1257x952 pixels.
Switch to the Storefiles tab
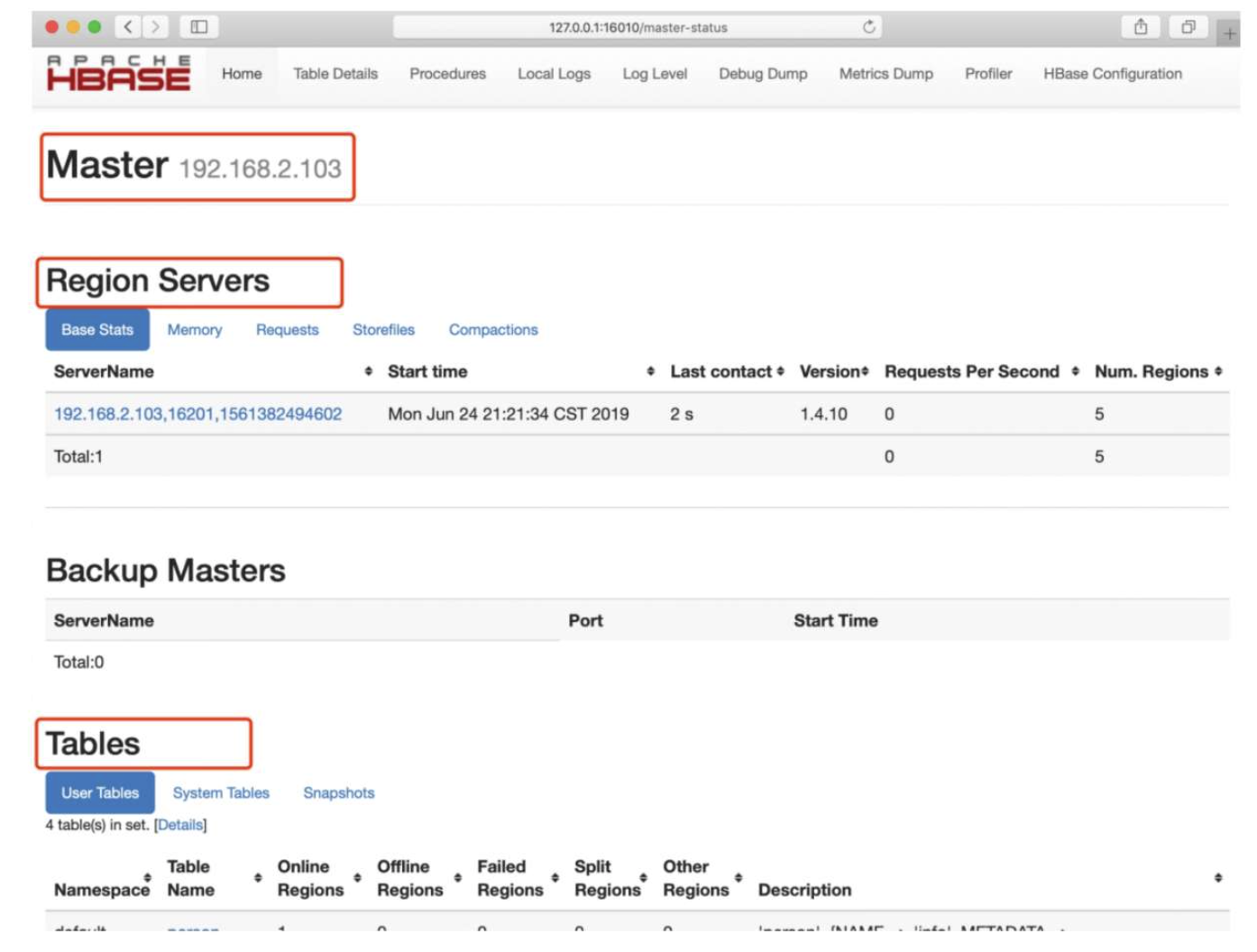click(x=384, y=330)
